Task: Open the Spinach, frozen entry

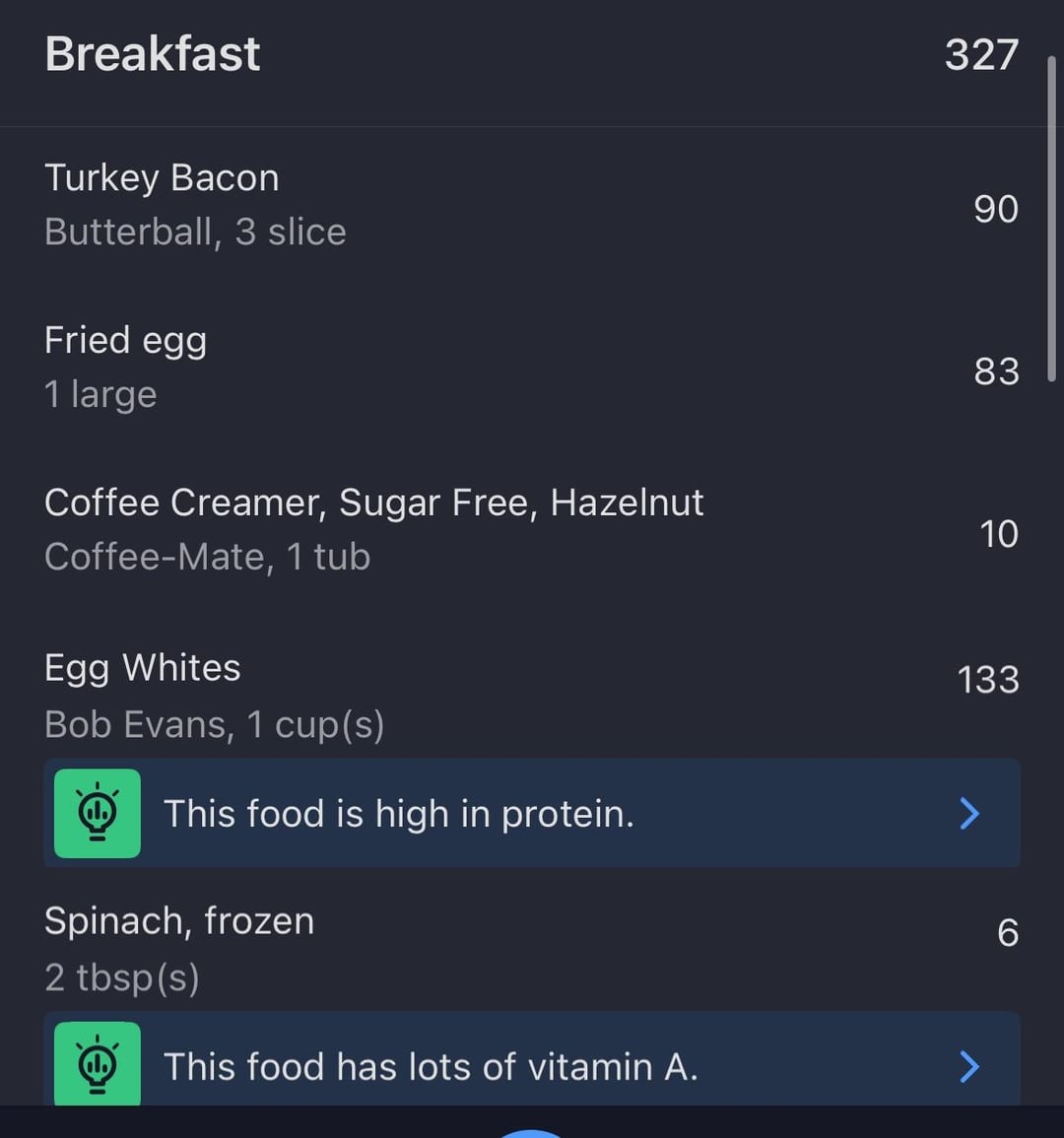Action: [532, 948]
